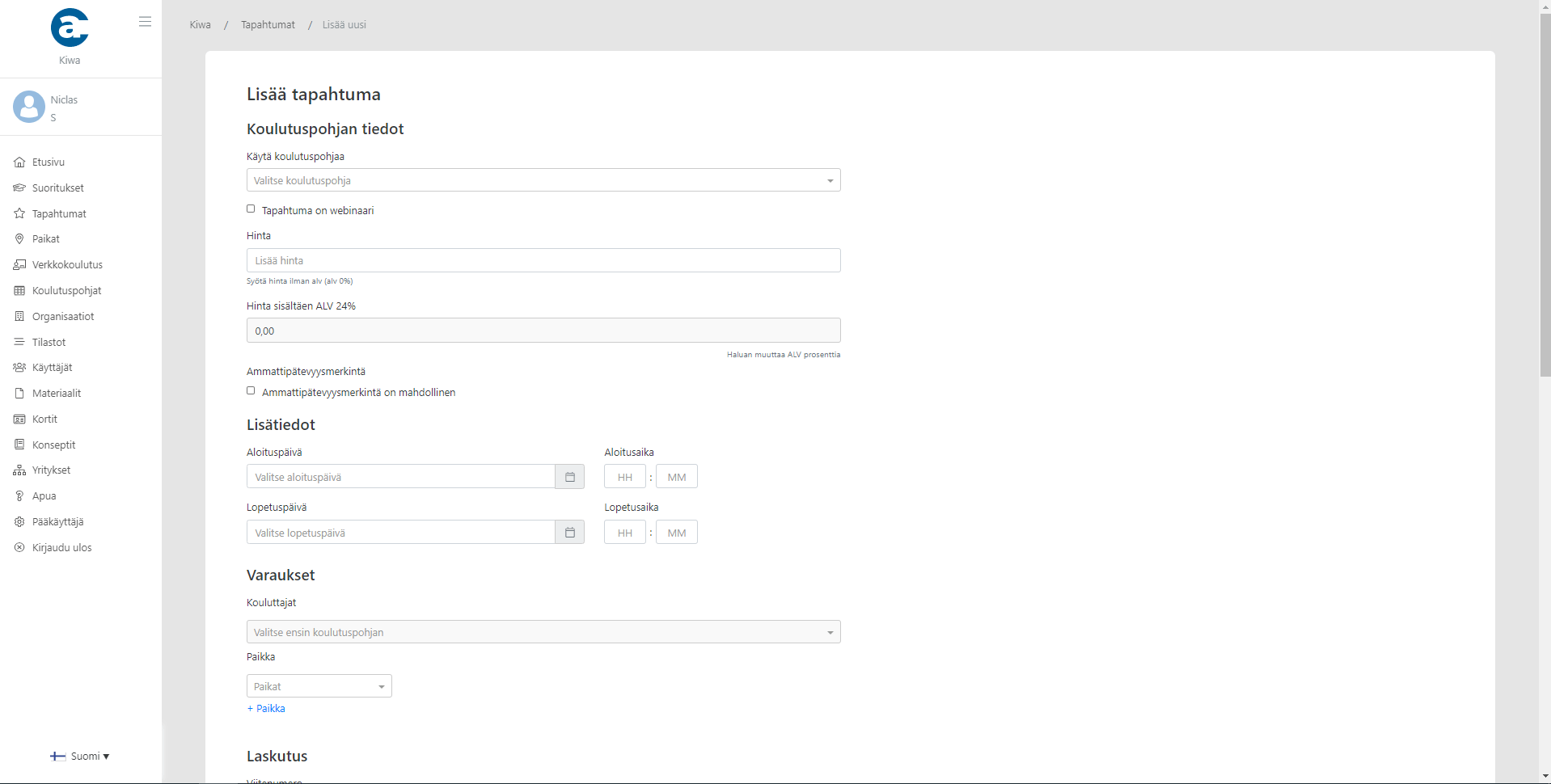Click the Paikat location pin icon

19,239
